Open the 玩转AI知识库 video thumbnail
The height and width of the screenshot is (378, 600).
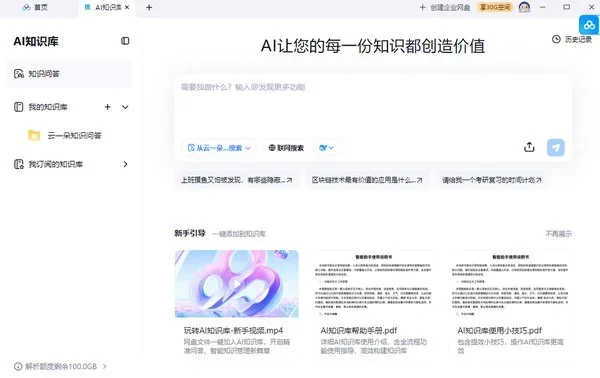click(x=237, y=284)
